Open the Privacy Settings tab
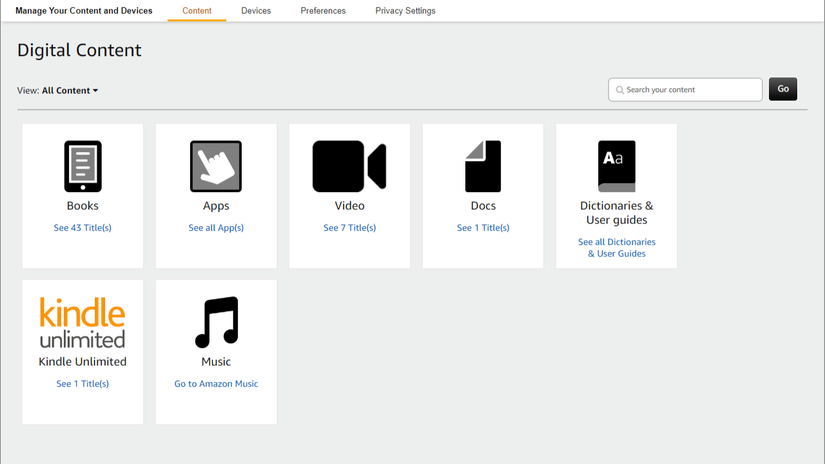The width and height of the screenshot is (825, 464). [x=405, y=11]
